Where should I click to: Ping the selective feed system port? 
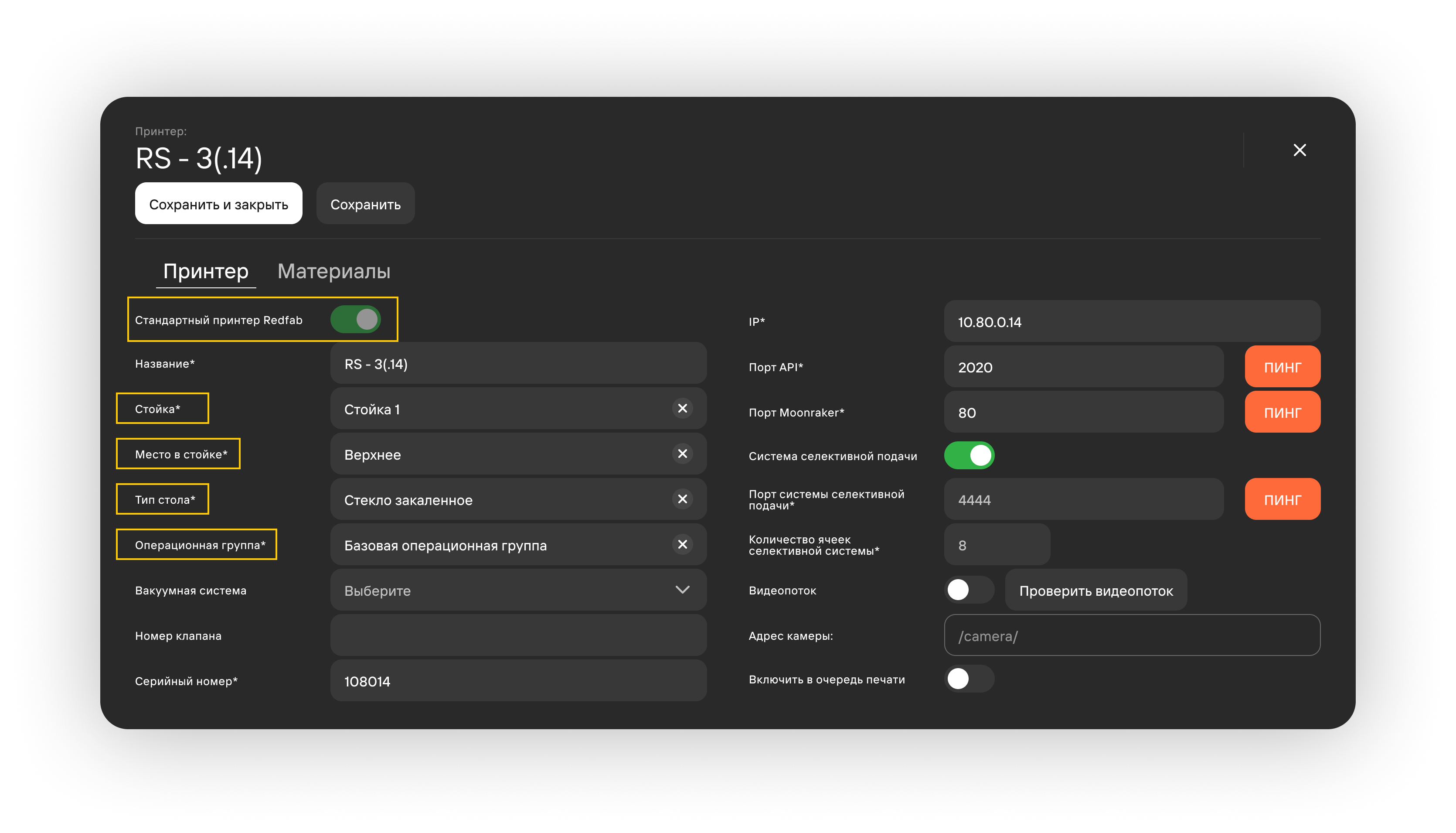[x=1282, y=499]
